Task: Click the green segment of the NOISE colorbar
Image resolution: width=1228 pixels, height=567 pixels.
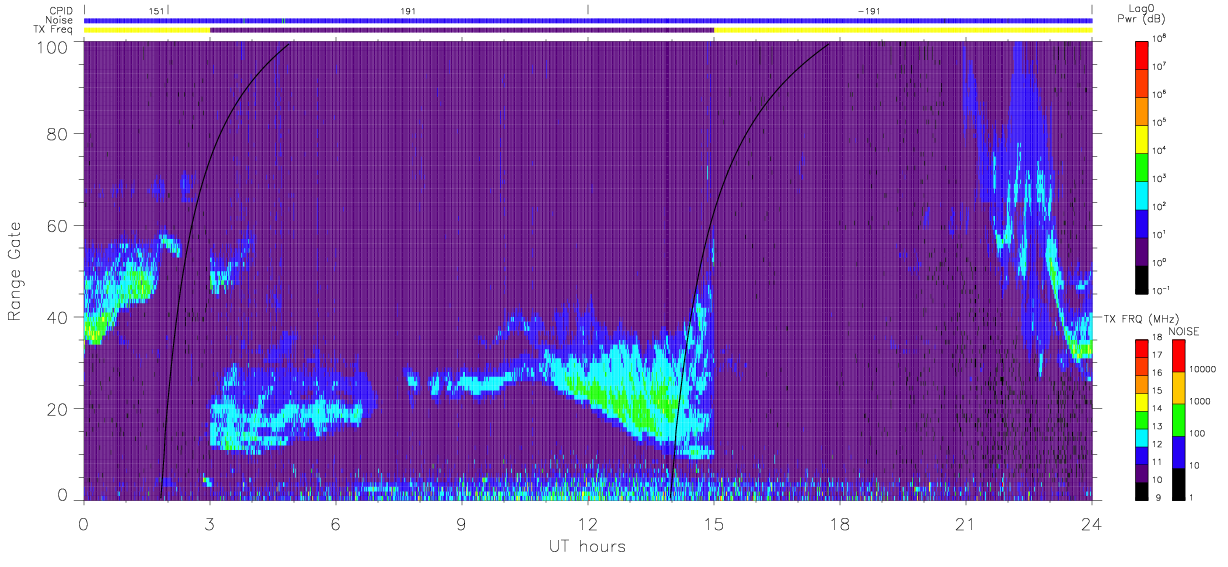Action: [1178, 419]
